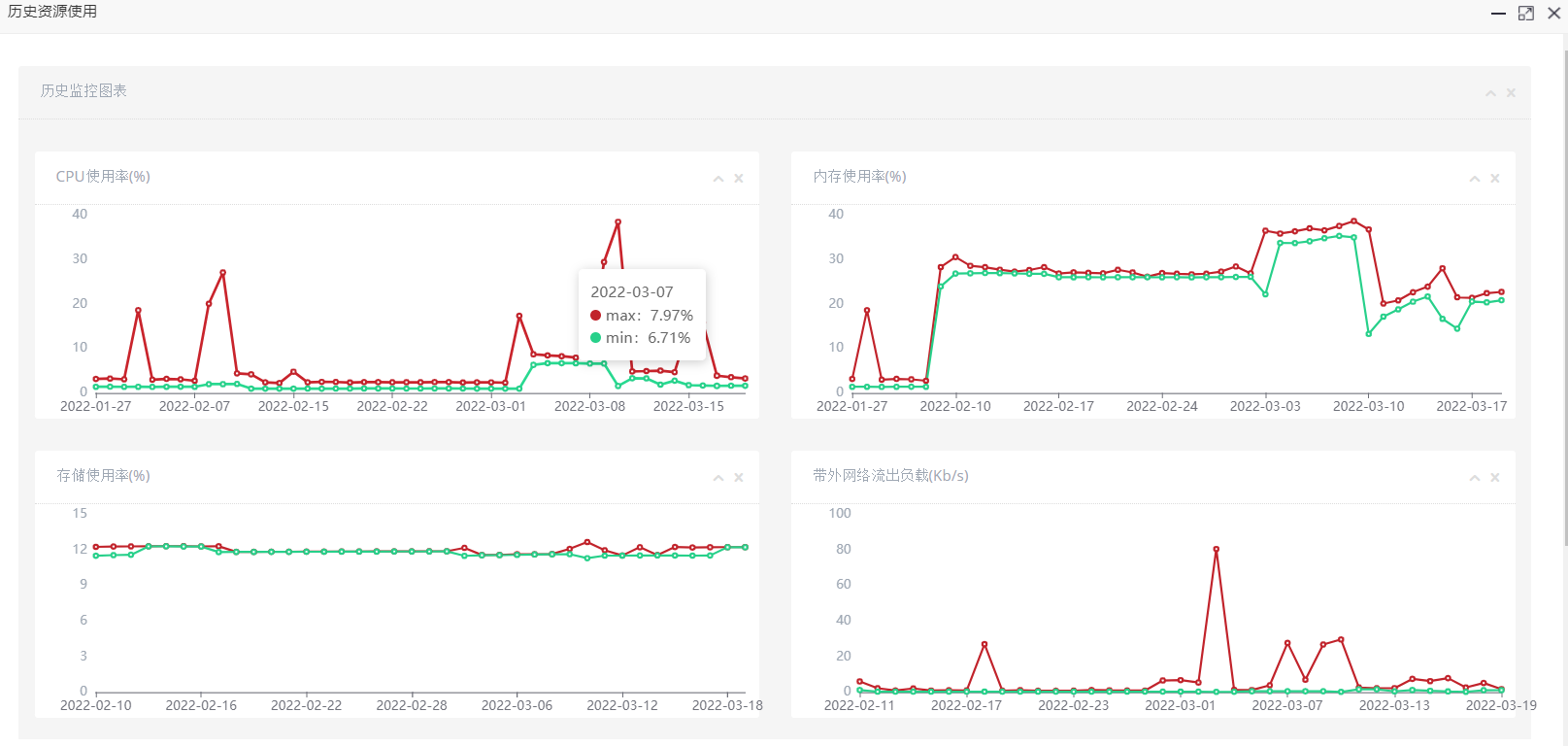
Task: Close the 内存使用率 chart panel
Action: [x=1495, y=179]
